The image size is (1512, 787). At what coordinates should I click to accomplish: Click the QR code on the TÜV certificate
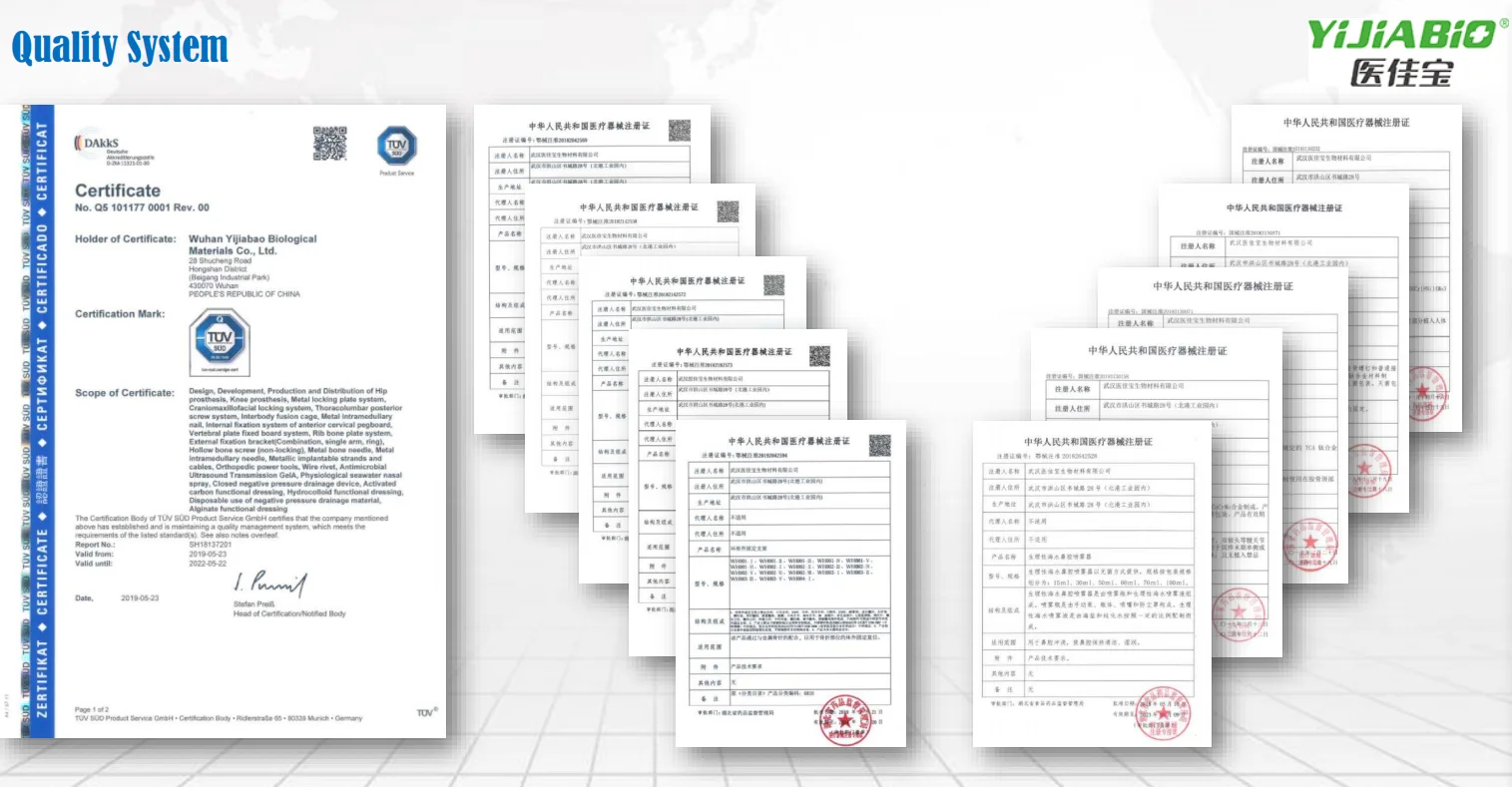coord(330,144)
